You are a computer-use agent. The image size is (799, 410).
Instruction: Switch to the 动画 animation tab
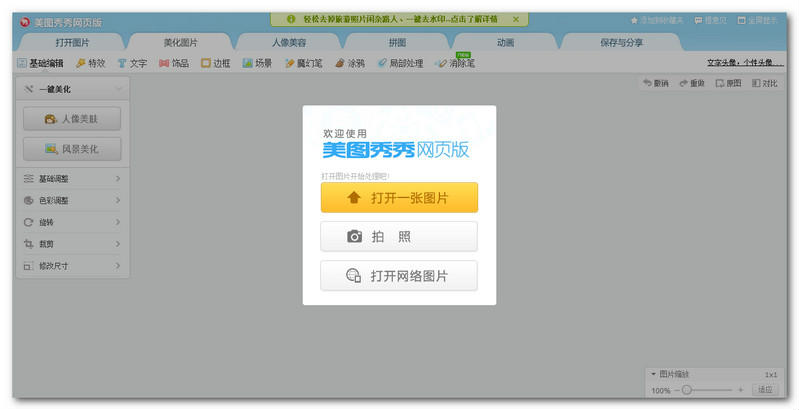pyautogui.click(x=505, y=43)
